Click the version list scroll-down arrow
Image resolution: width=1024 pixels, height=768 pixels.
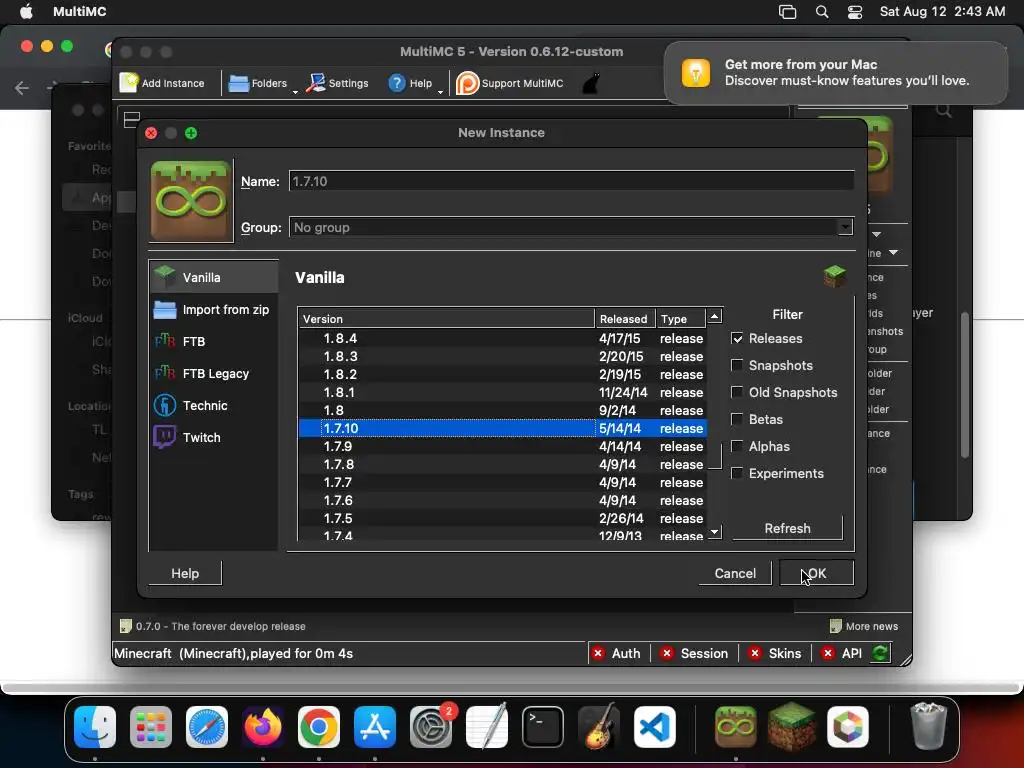click(714, 532)
